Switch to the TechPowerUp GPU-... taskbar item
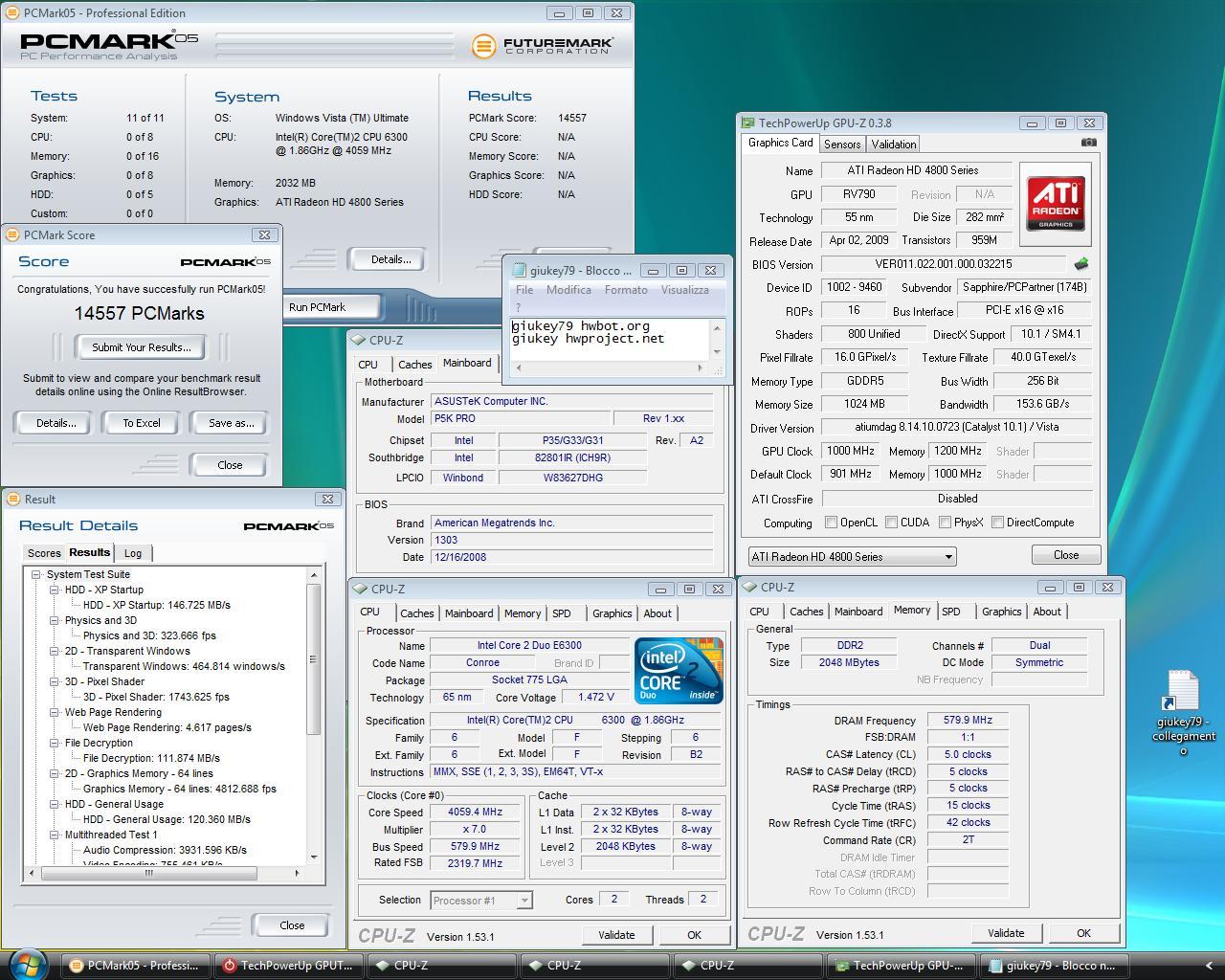This screenshot has width=1225, height=980. coord(900,966)
